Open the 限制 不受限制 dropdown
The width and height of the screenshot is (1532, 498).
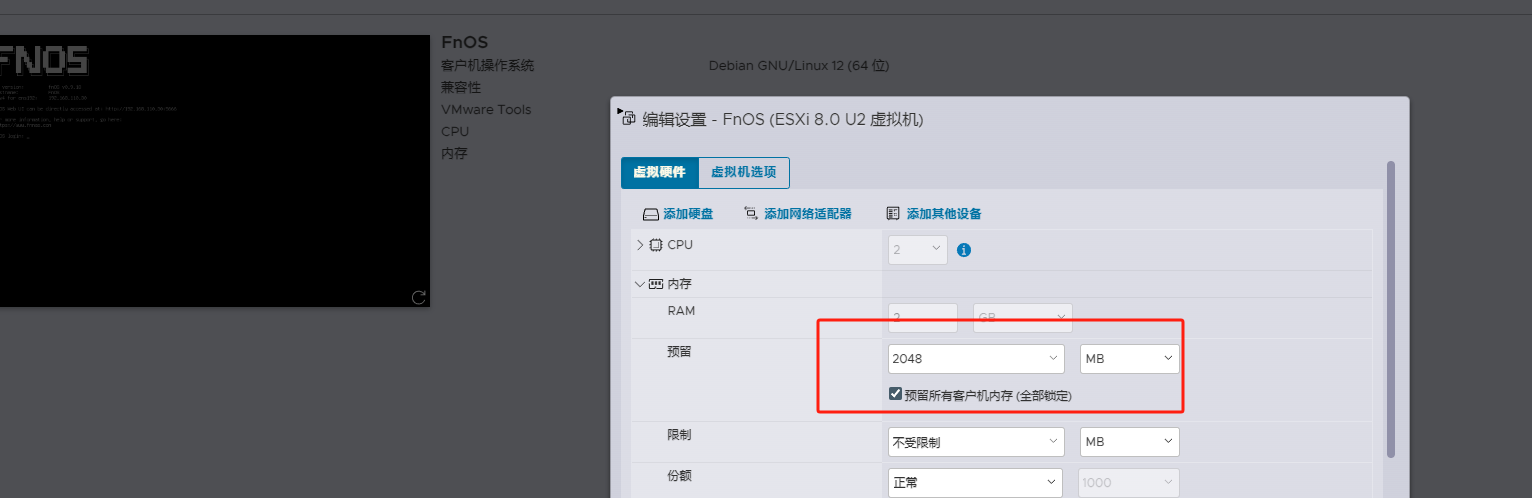tap(976, 442)
